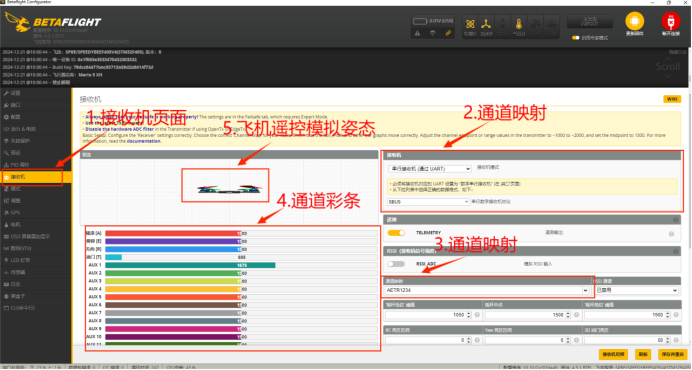Screen dimensions: 692x370
Task: Click the gyro sensor status icon
Action: click(x=470, y=26)
